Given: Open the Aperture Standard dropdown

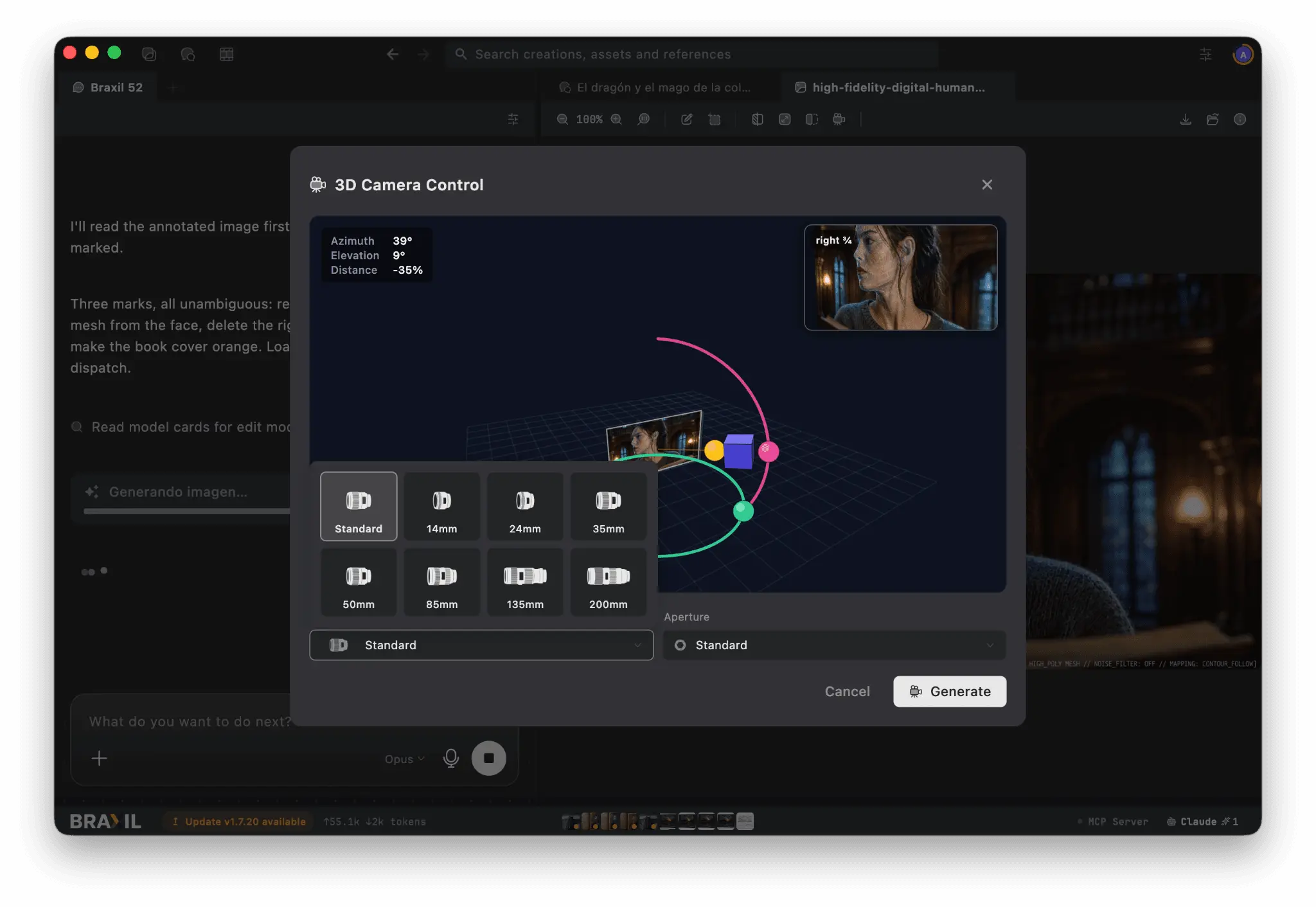Looking at the screenshot, I should [834, 645].
